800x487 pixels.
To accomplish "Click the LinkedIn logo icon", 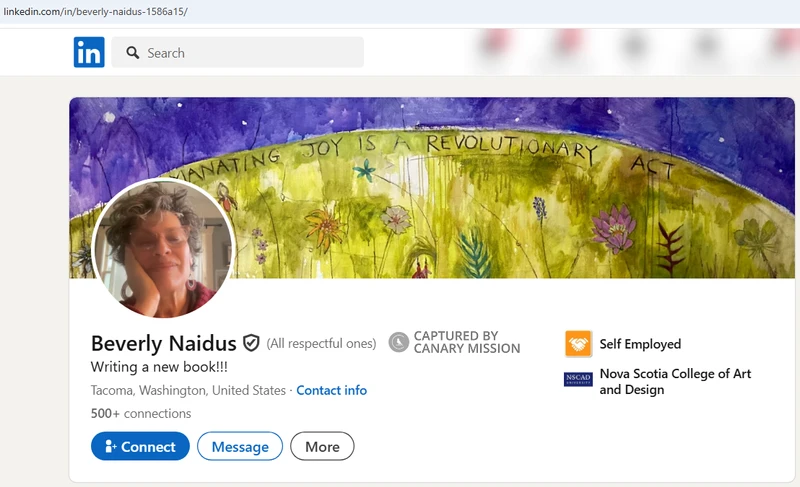I will pyautogui.click(x=89, y=52).
